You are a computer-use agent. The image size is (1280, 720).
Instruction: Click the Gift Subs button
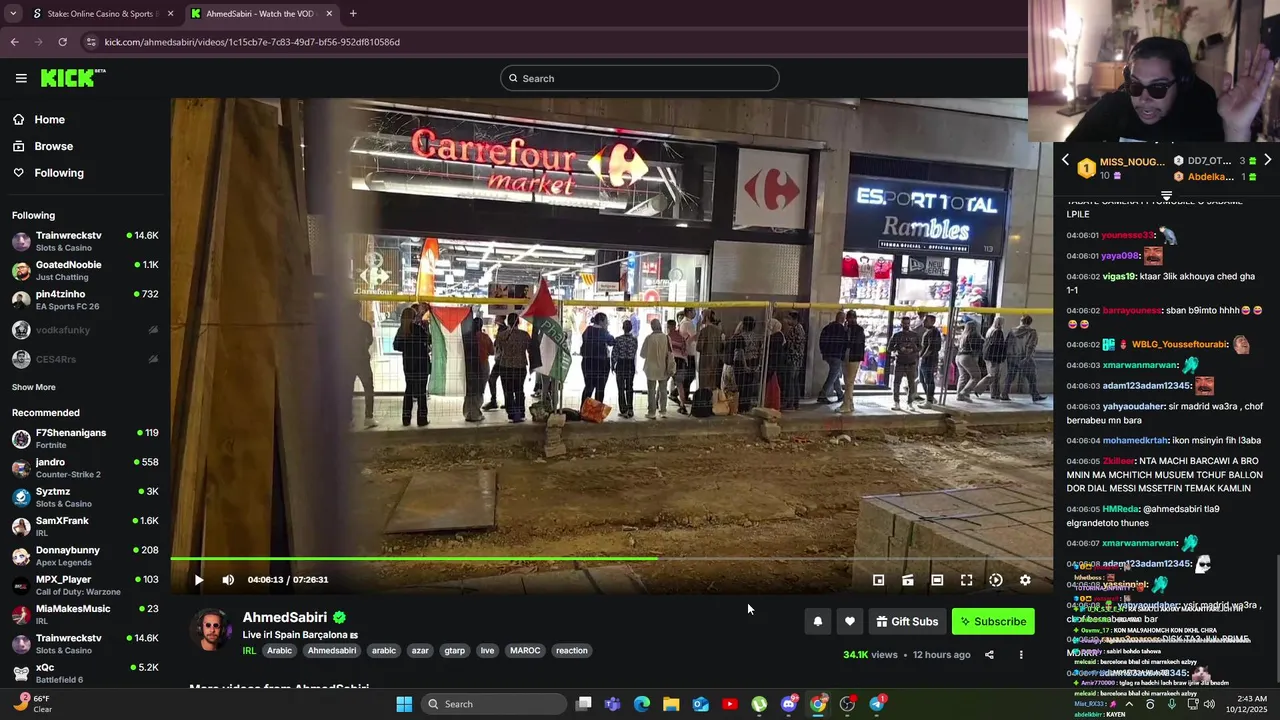point(907,622)
